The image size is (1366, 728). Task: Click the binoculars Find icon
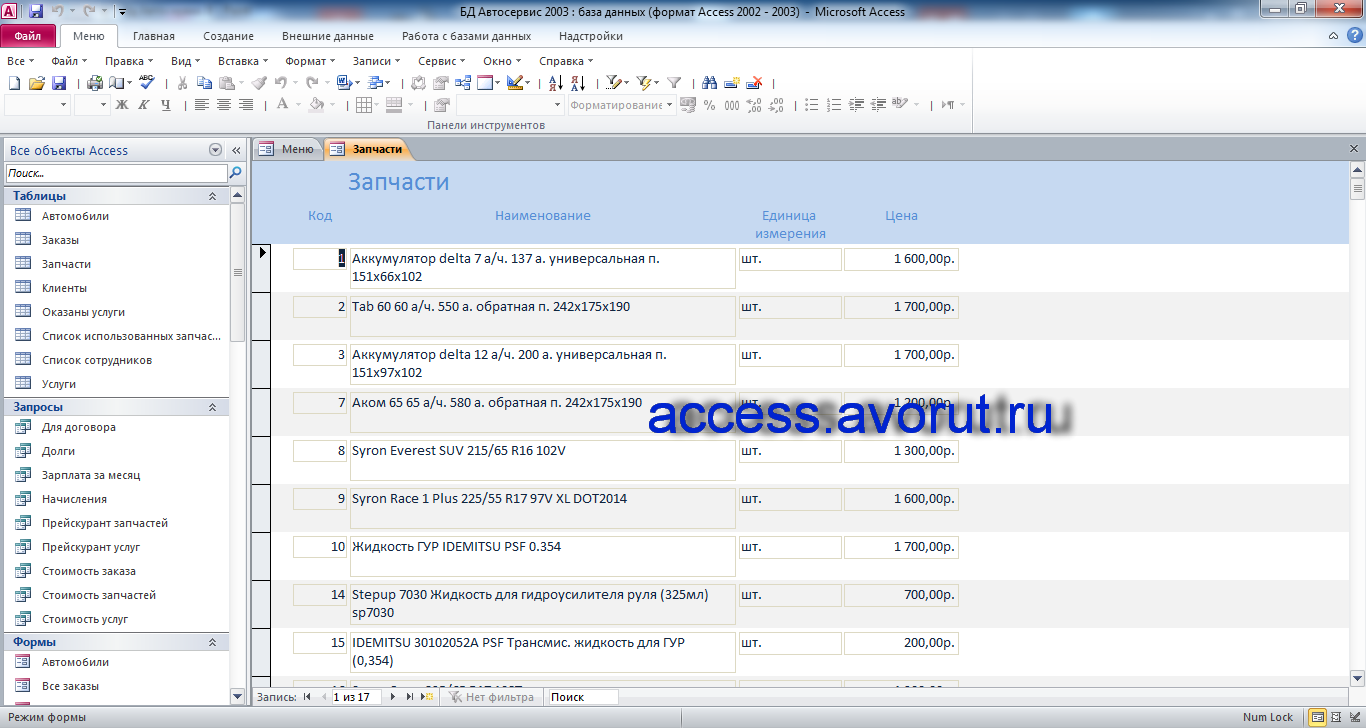coord(710,83)
